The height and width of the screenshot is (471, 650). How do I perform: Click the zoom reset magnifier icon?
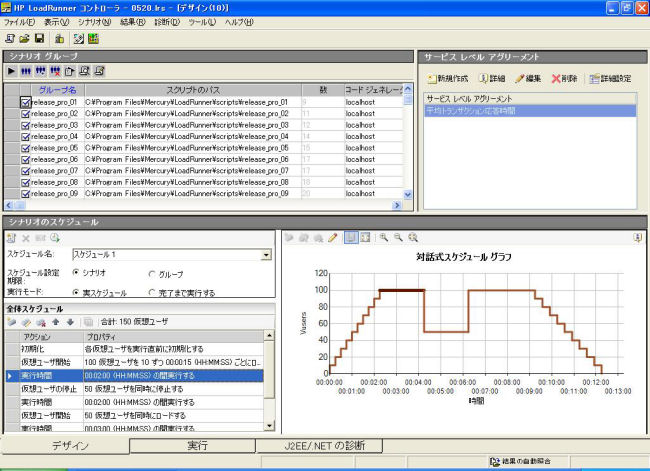tap(413, 238)
